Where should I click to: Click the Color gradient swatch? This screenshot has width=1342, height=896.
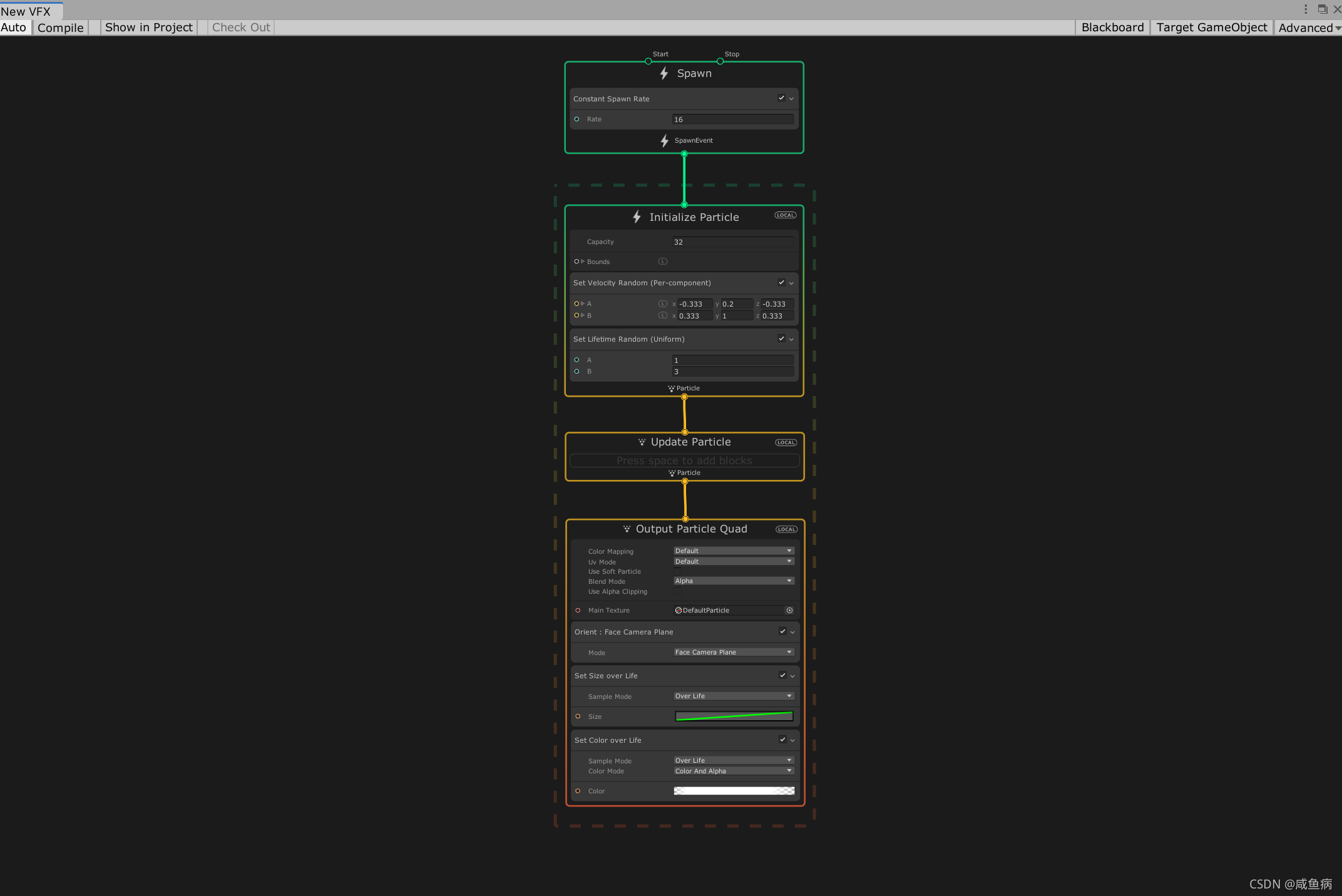734,791
